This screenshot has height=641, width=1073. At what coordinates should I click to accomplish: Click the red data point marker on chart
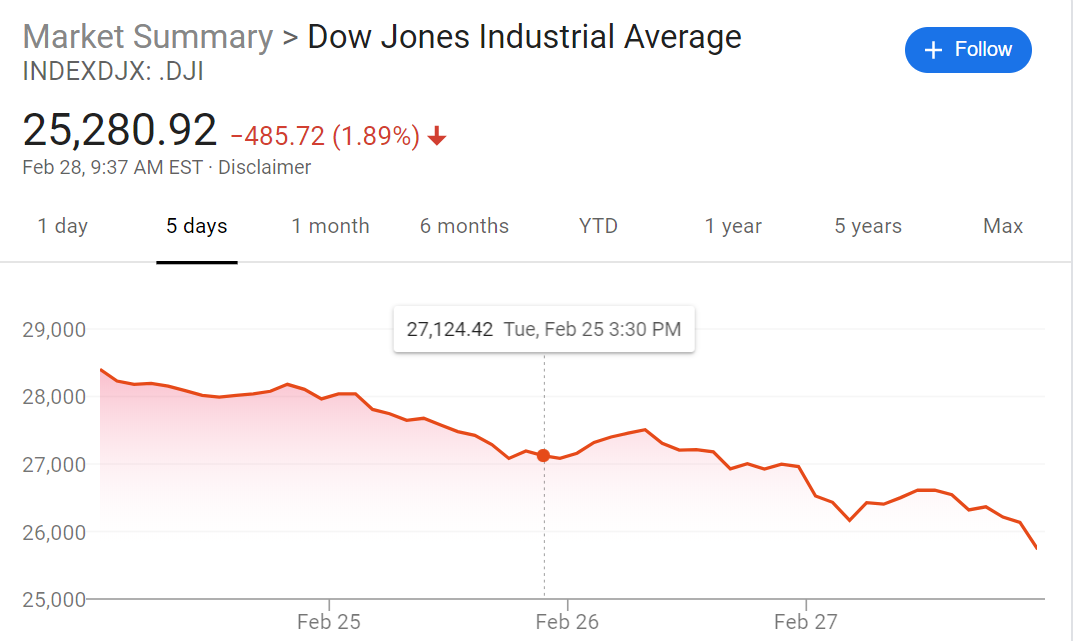tap(543, 456)
